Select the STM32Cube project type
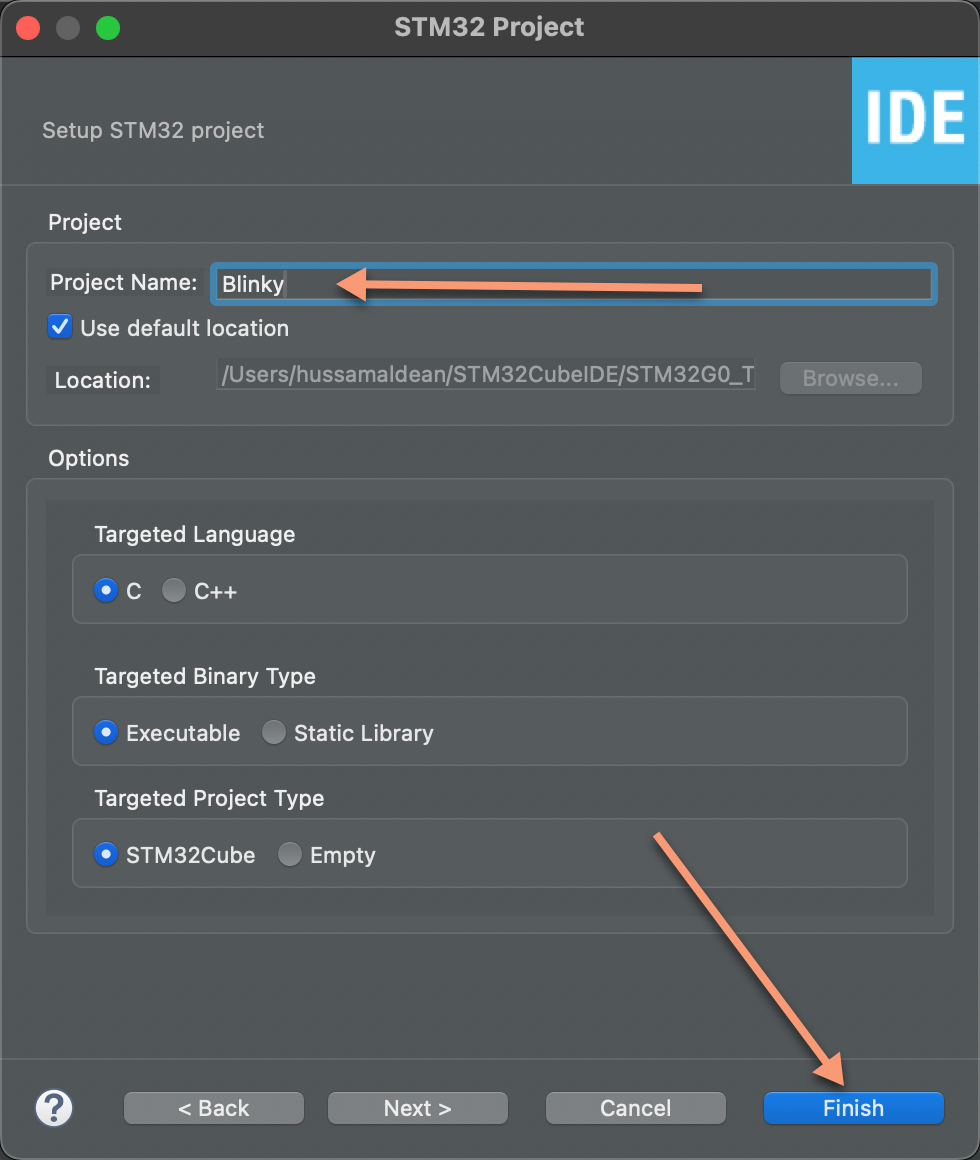980x1160 pixels. (105, 854)
